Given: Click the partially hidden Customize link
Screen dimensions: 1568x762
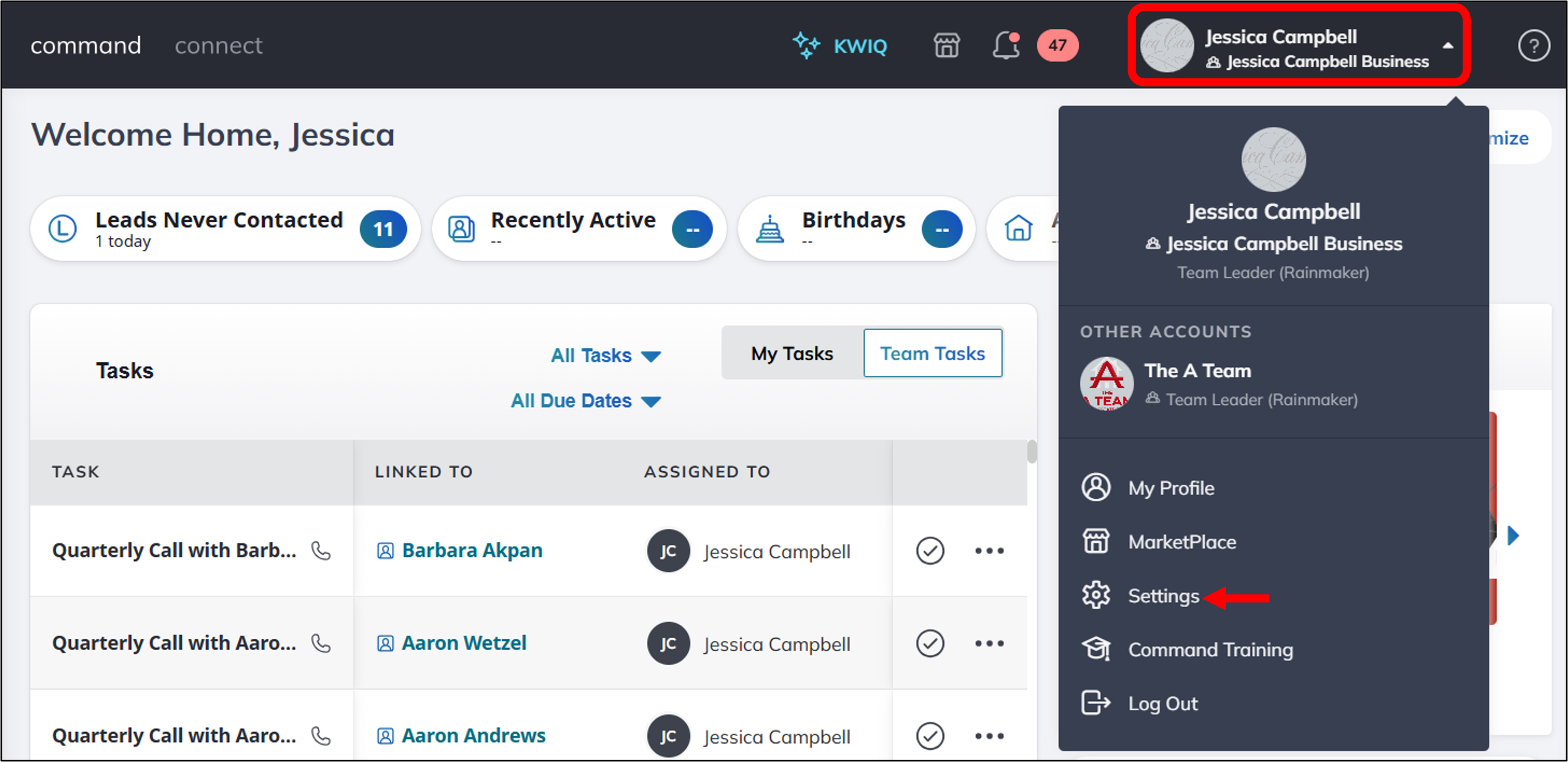Looking at the screenshot, I should coord(1509,138).
